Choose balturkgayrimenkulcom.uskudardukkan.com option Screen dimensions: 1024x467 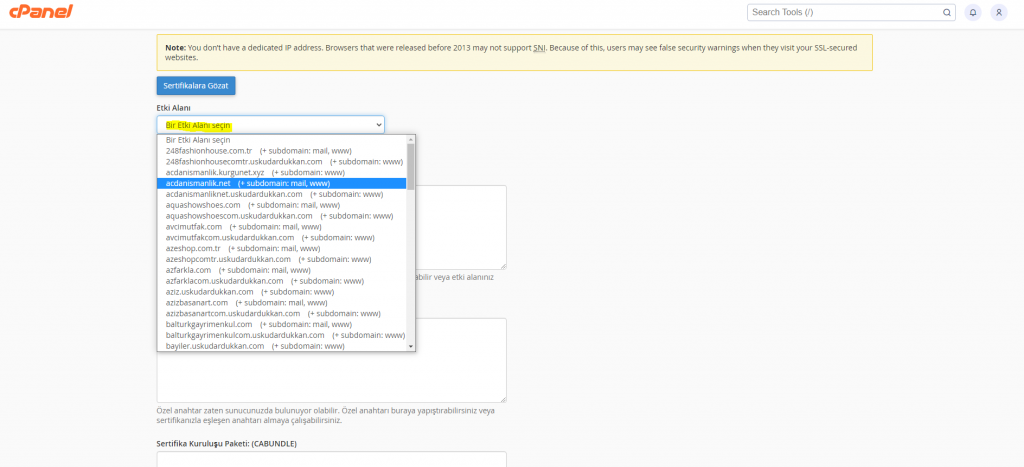[281, 335]
